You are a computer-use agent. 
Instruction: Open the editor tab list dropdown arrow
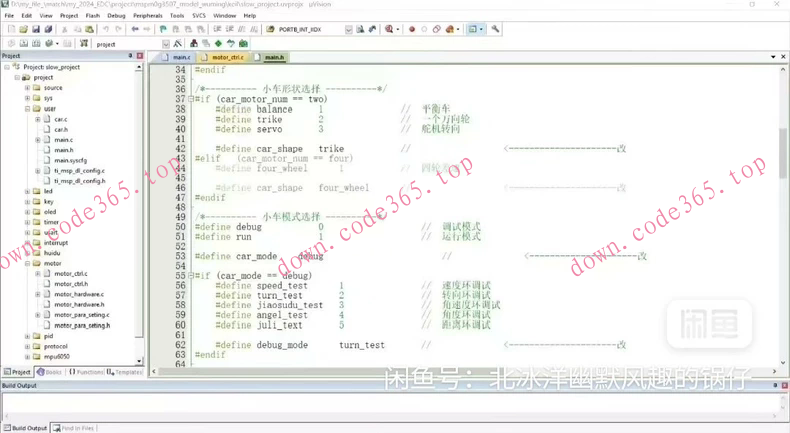[773, 57]
